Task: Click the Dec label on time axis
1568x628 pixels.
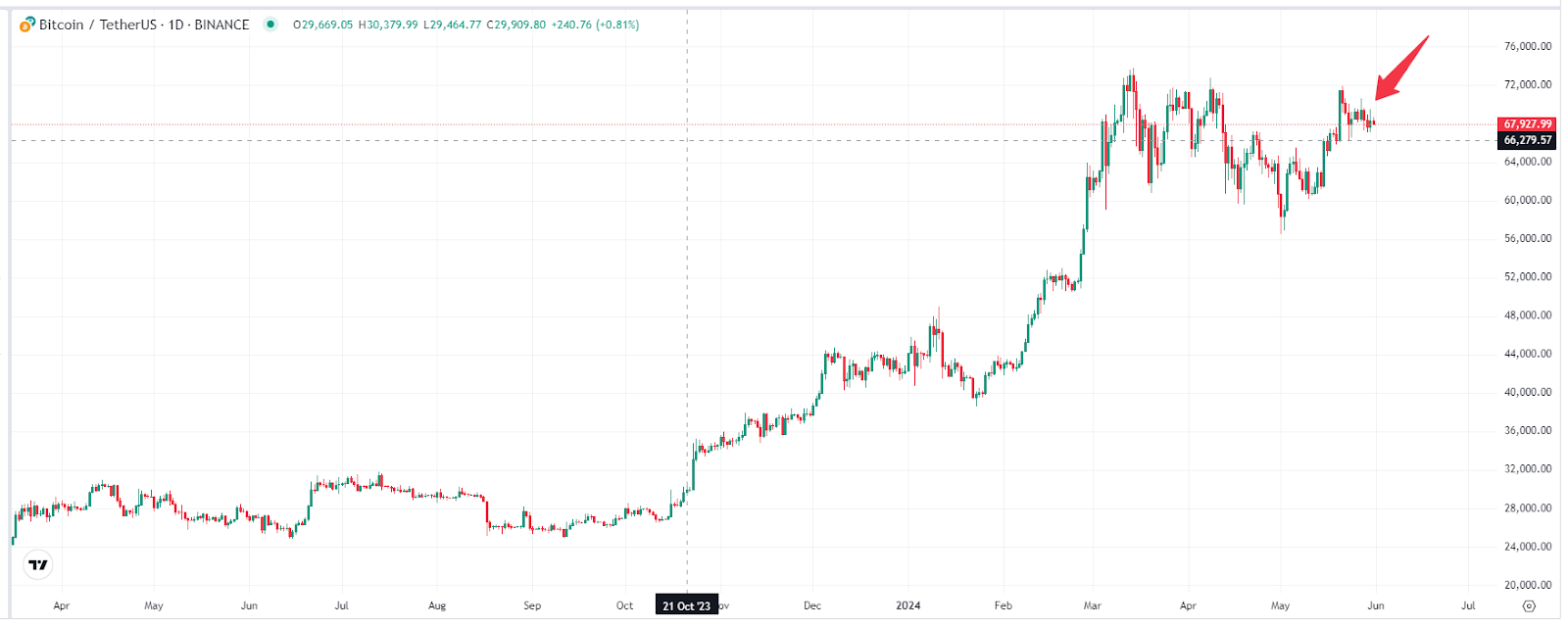Action: [x=812, y=605]
